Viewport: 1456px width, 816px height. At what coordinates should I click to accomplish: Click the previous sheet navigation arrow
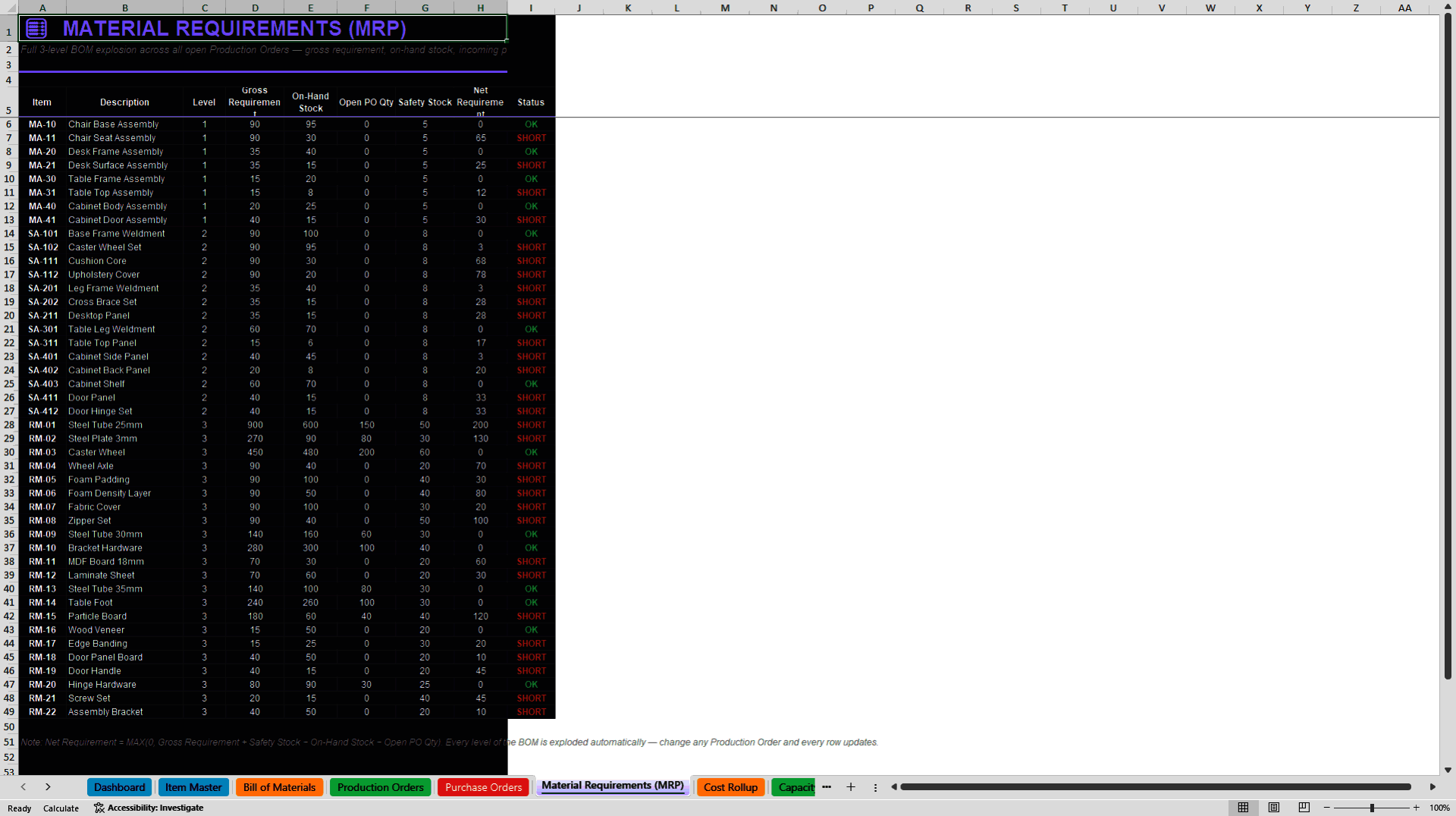click(24, 787)
